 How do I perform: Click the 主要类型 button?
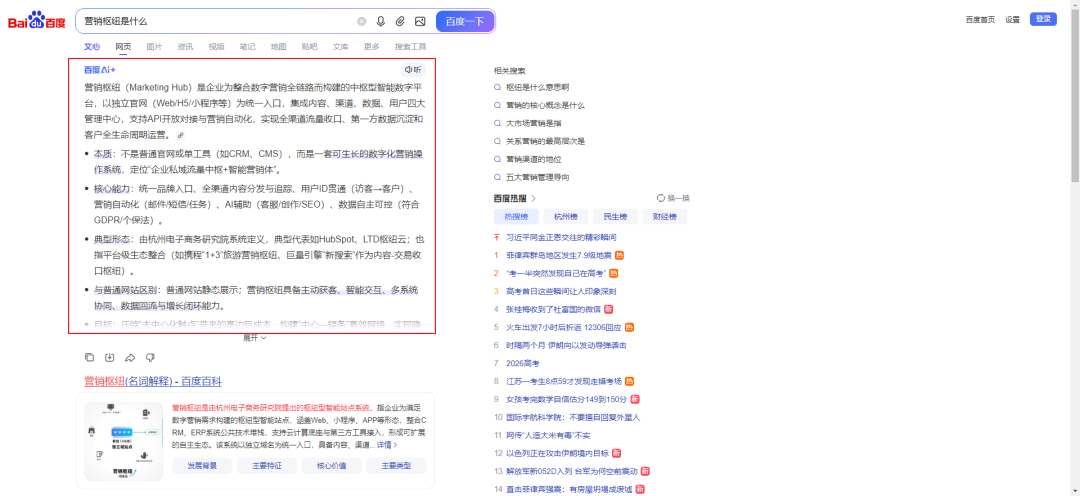click(x=396, y=466)
